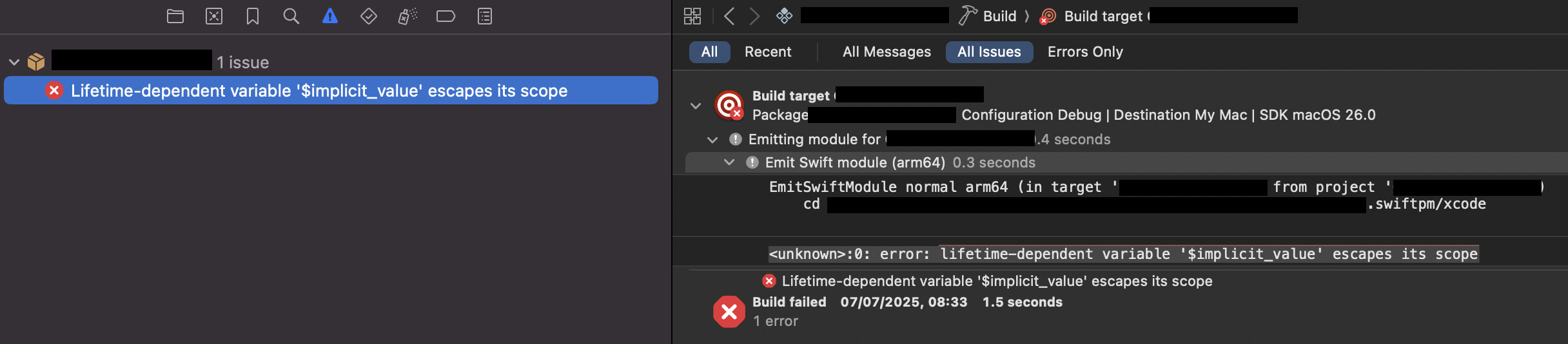Go forward with the right chevron
Viewport: 1568px width, 344px height.
click(754, 16)
